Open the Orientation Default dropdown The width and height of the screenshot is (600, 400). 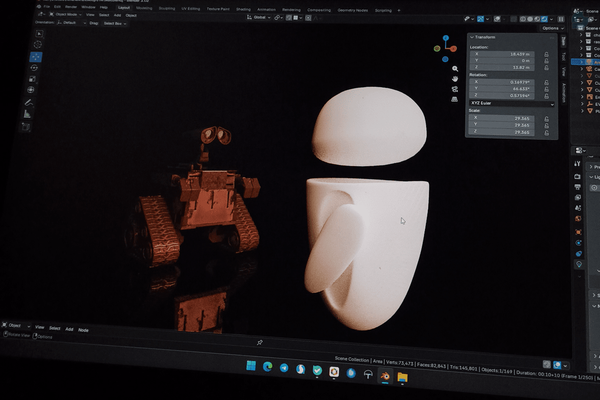tap(71, 23)
